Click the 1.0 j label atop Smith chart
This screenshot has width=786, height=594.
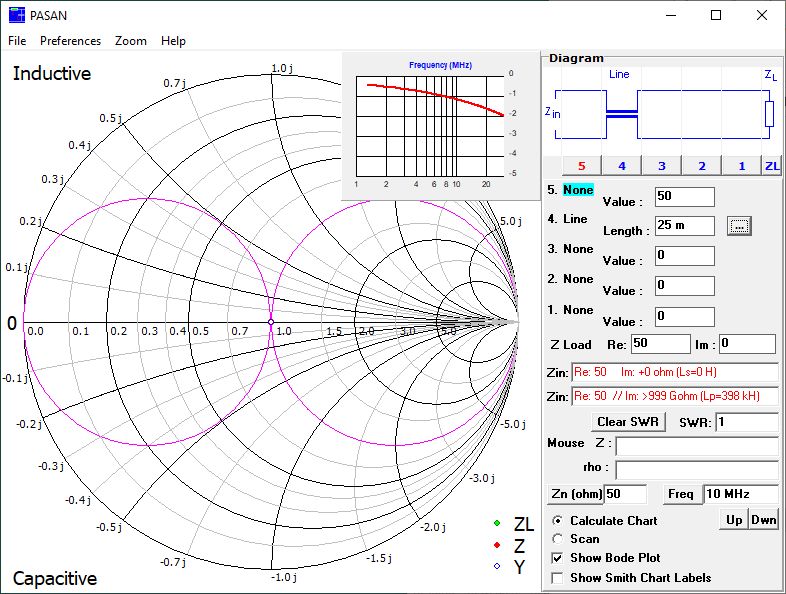coord(282,68)
